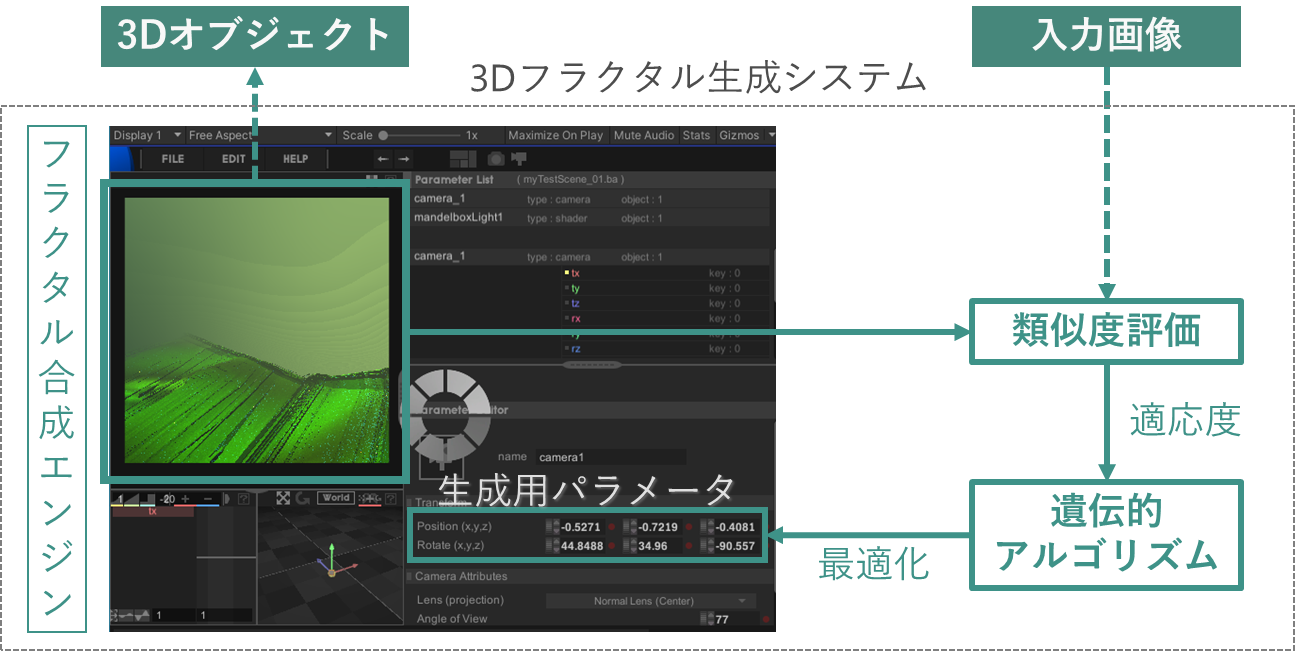Image resolution: width=1295 pixels, height=651 pixels.
Task: Click the fit-to-view expand icon in 3D viewport
Action: point(283,498)
